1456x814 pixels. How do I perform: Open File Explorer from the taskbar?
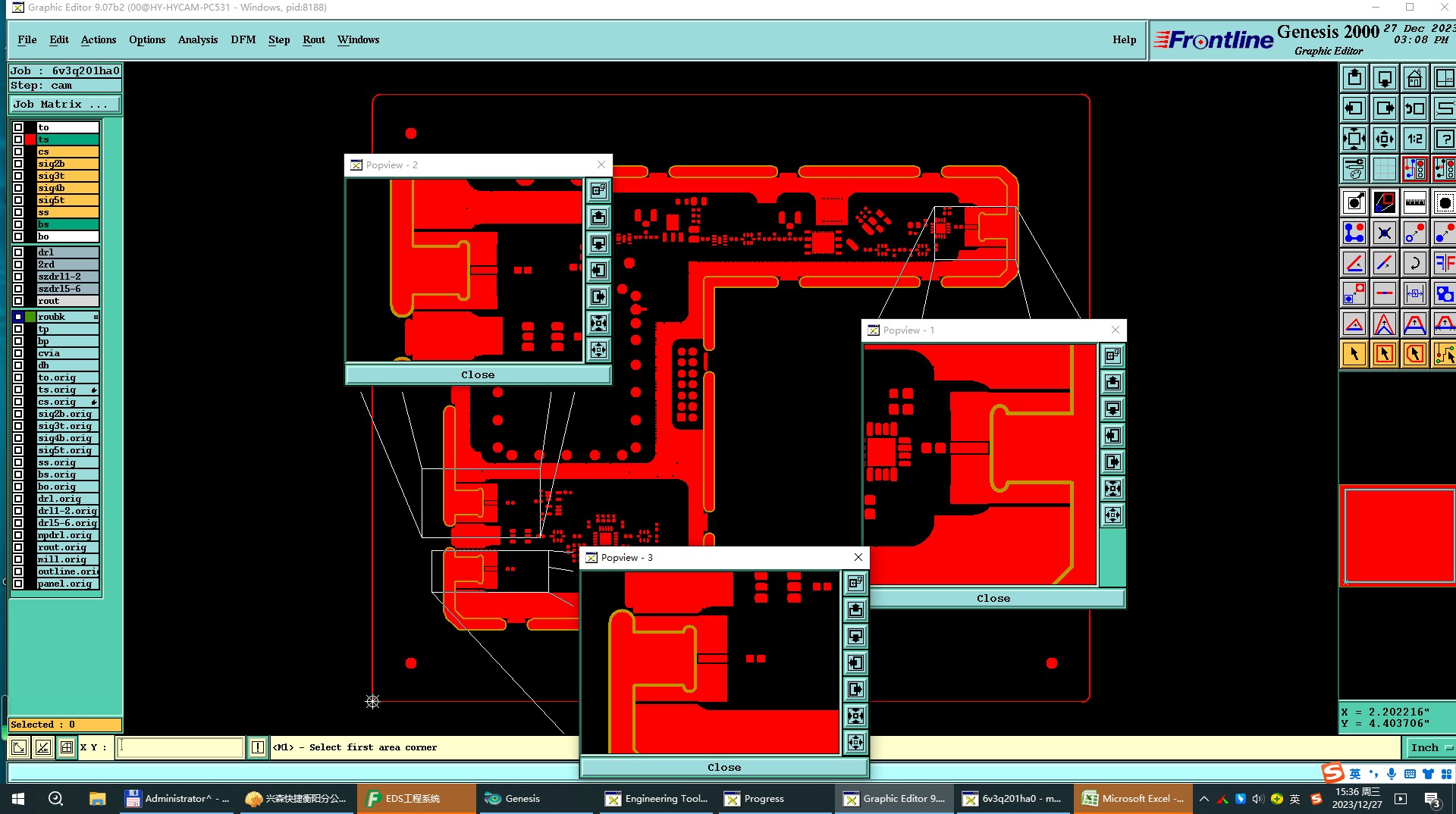97,798
